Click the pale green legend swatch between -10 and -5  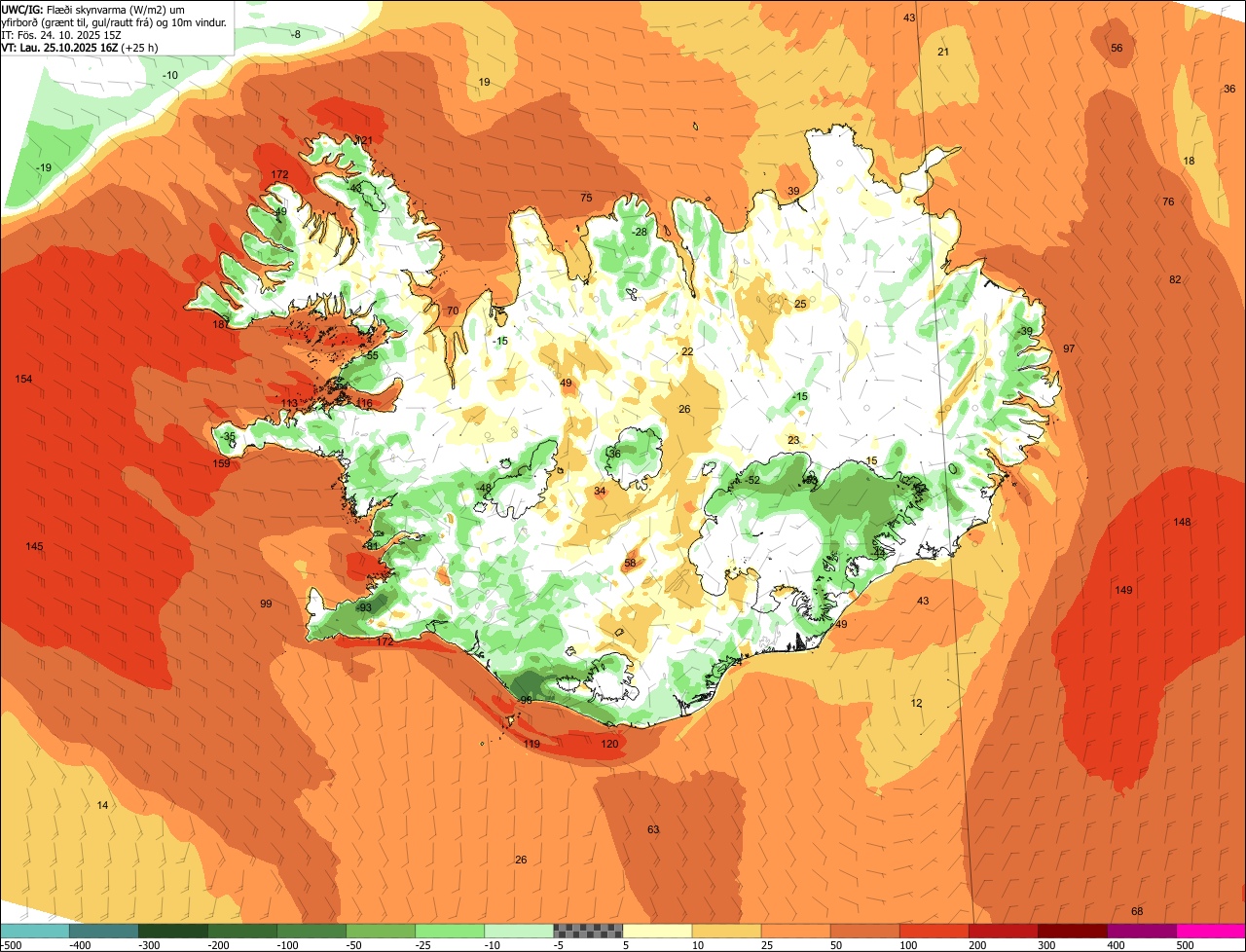click(519, 931)
